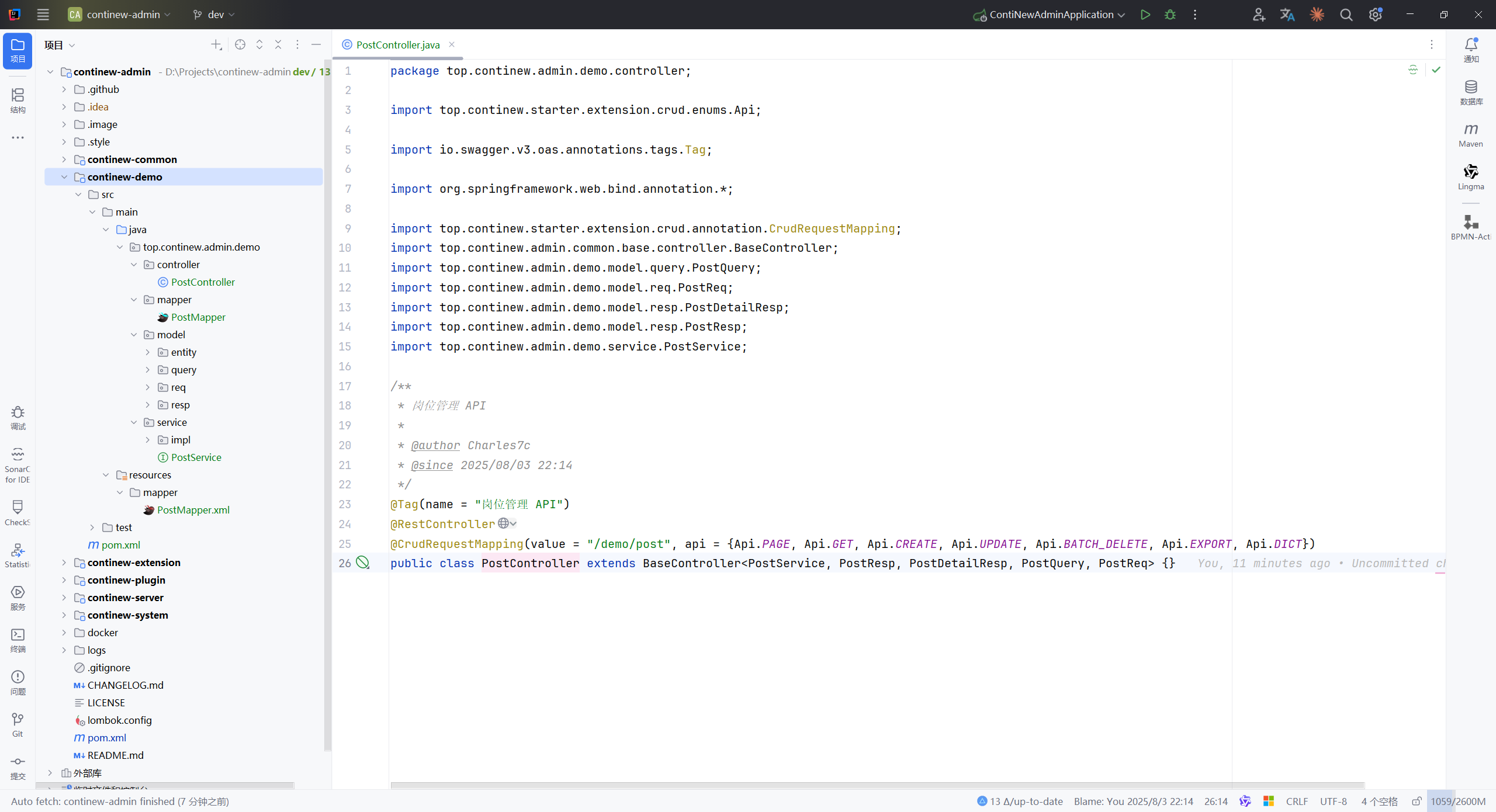This screenshot has width=1496, height=812.
Task: Click line:column 26:14 indicator
Action: click(x=1216, y=801)
